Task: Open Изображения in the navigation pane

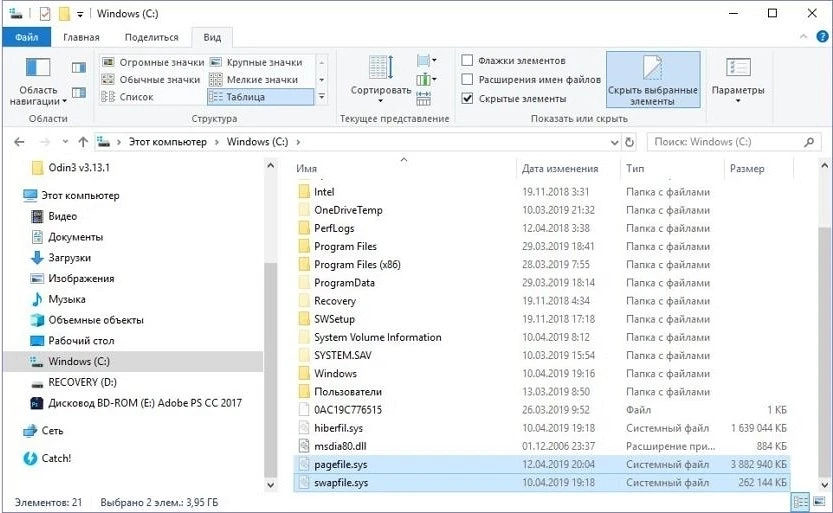Action: point(81,278)
